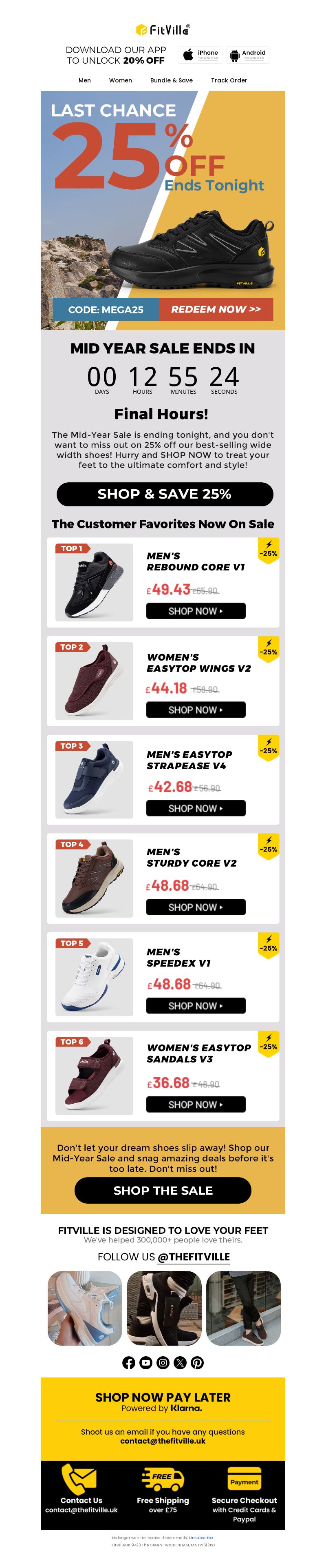
Task: Click the REDEEM NOW banner button
Action: click(x=216, y=309)
